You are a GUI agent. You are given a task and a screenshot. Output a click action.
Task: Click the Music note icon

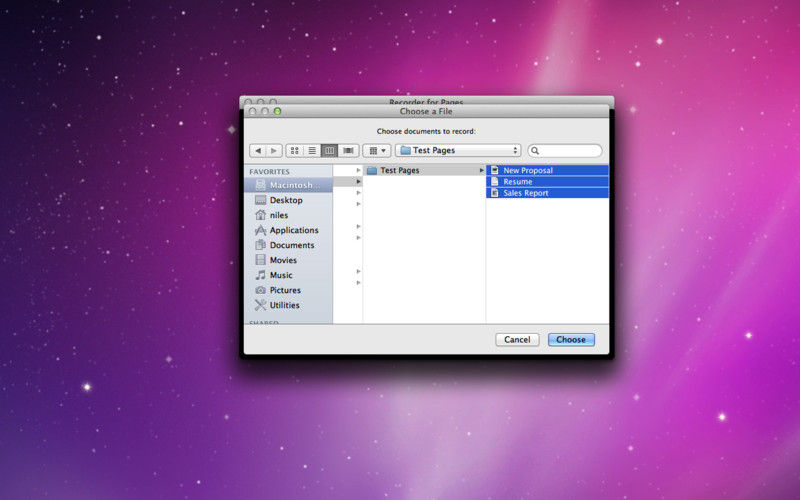(x=261, y=275)
